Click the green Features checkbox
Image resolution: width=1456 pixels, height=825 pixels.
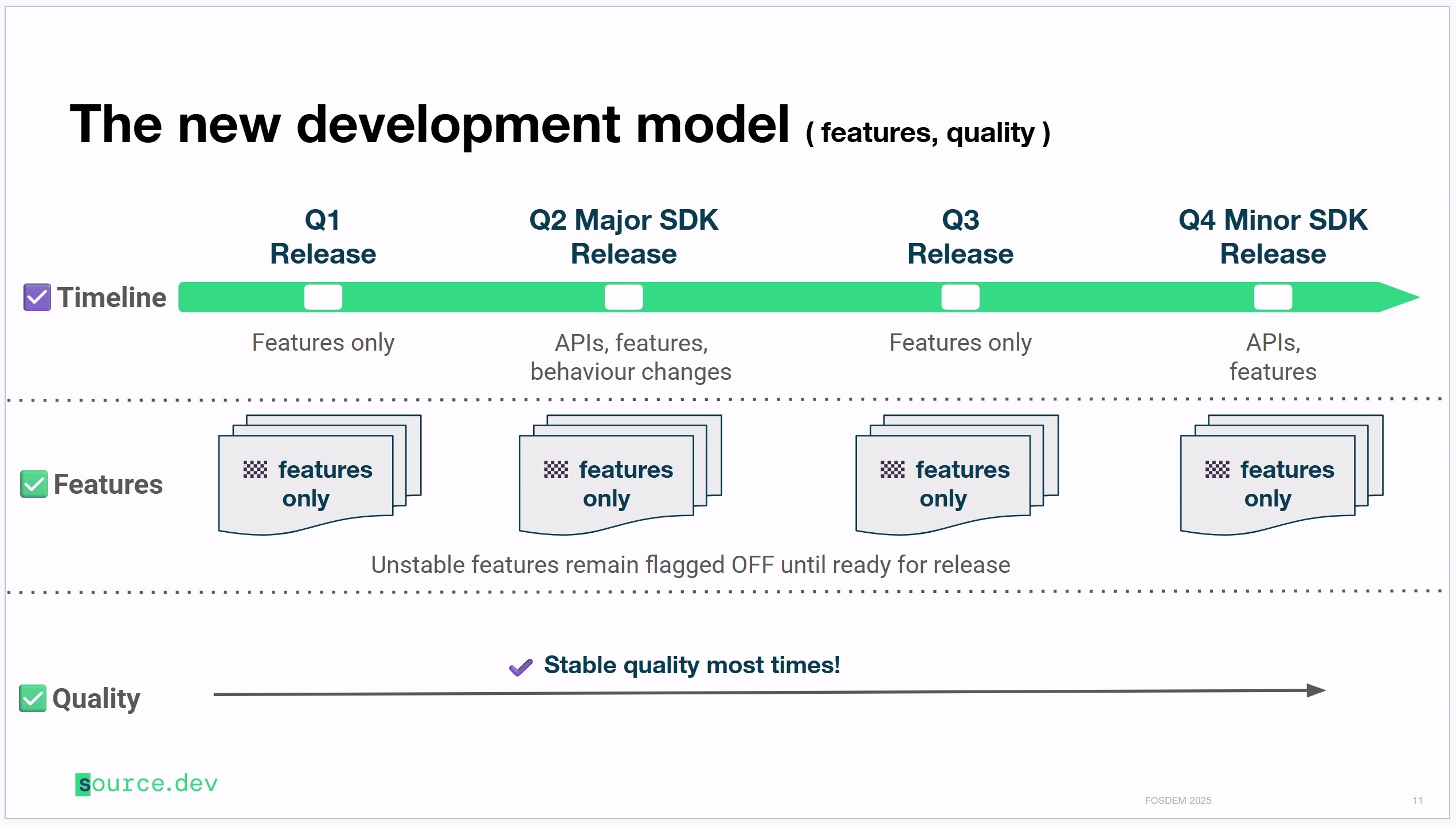click(x=34, y=485)
